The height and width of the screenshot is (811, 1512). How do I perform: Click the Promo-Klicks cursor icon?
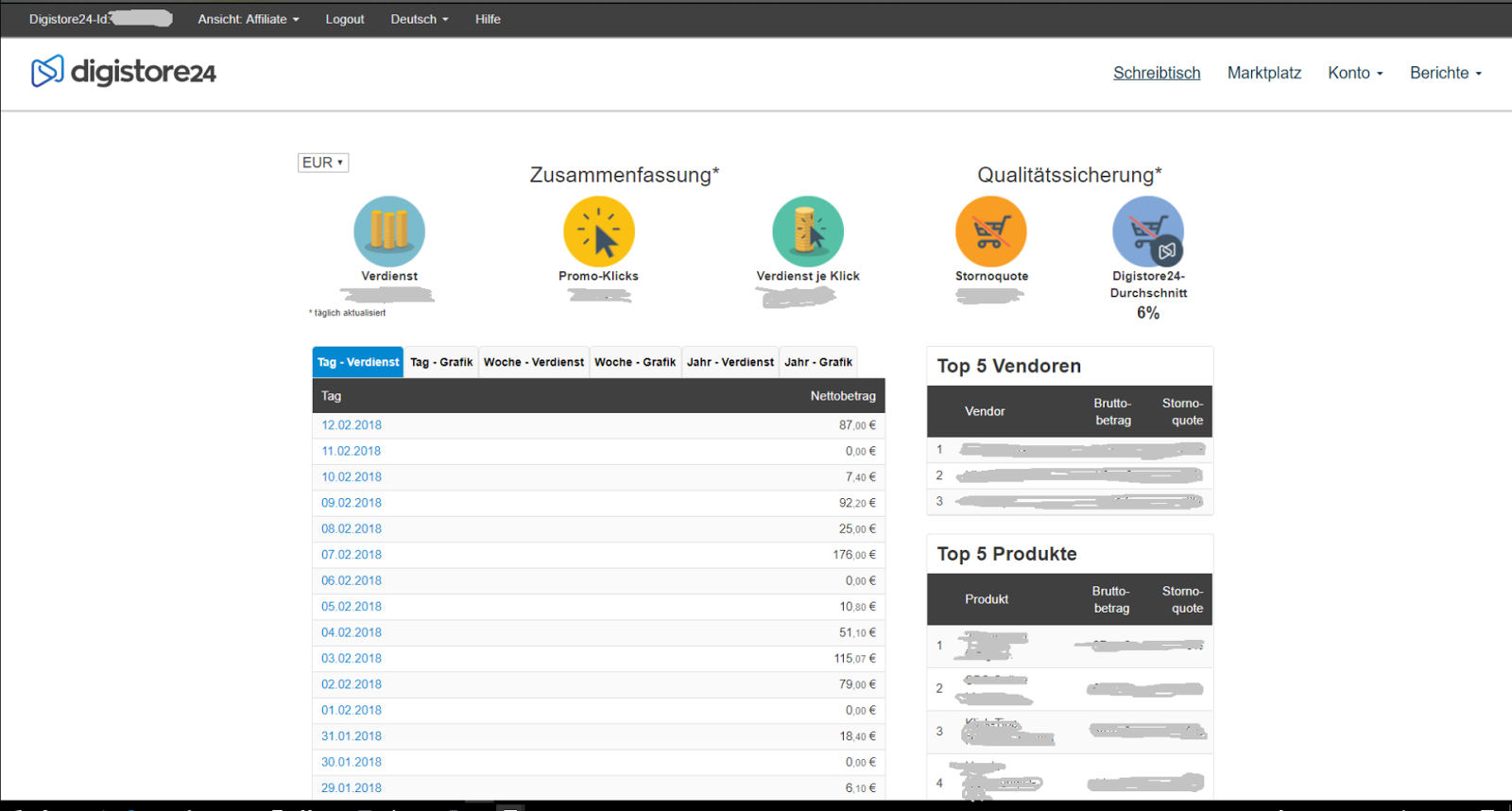pyautogui.click(x=599, y=232)
